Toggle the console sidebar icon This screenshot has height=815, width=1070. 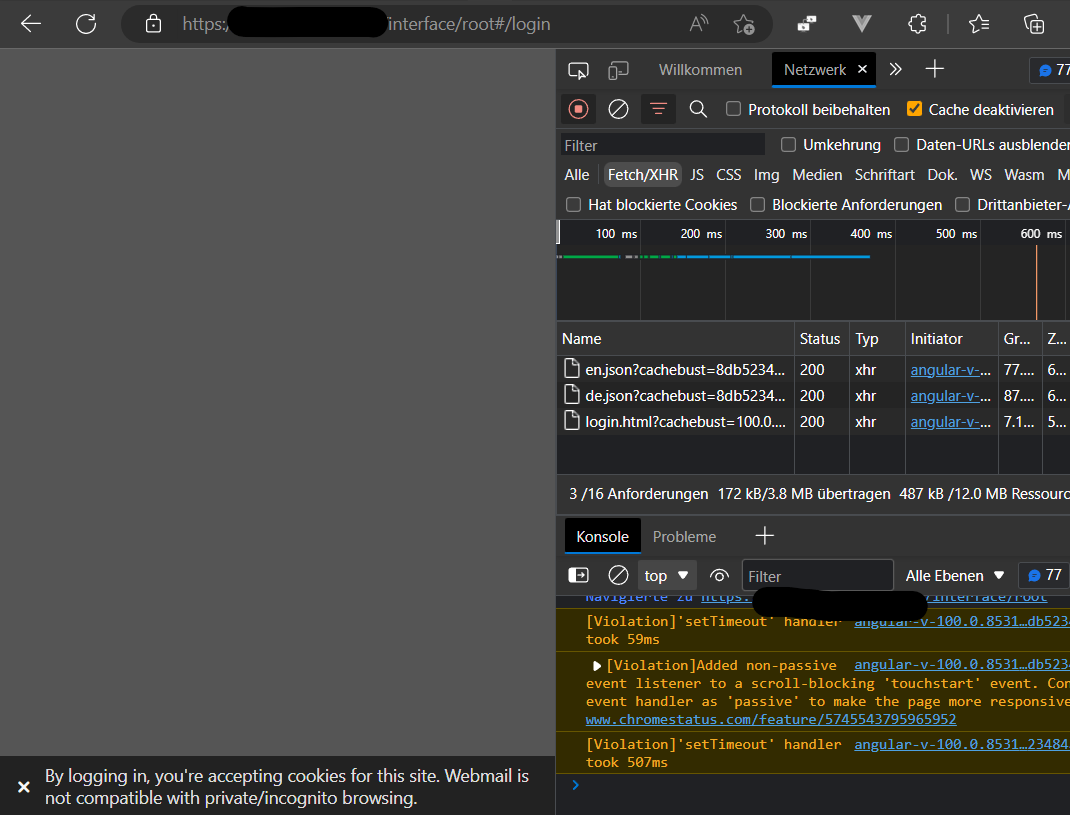[x=578, y=575]
